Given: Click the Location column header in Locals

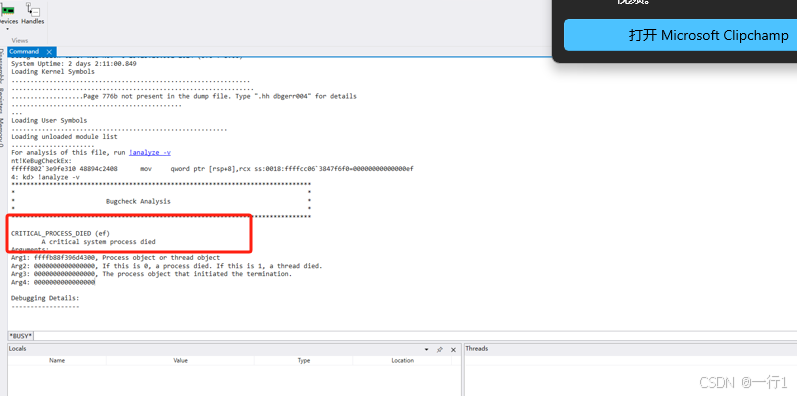Looking at the screenshot, I should pos(402,360).
